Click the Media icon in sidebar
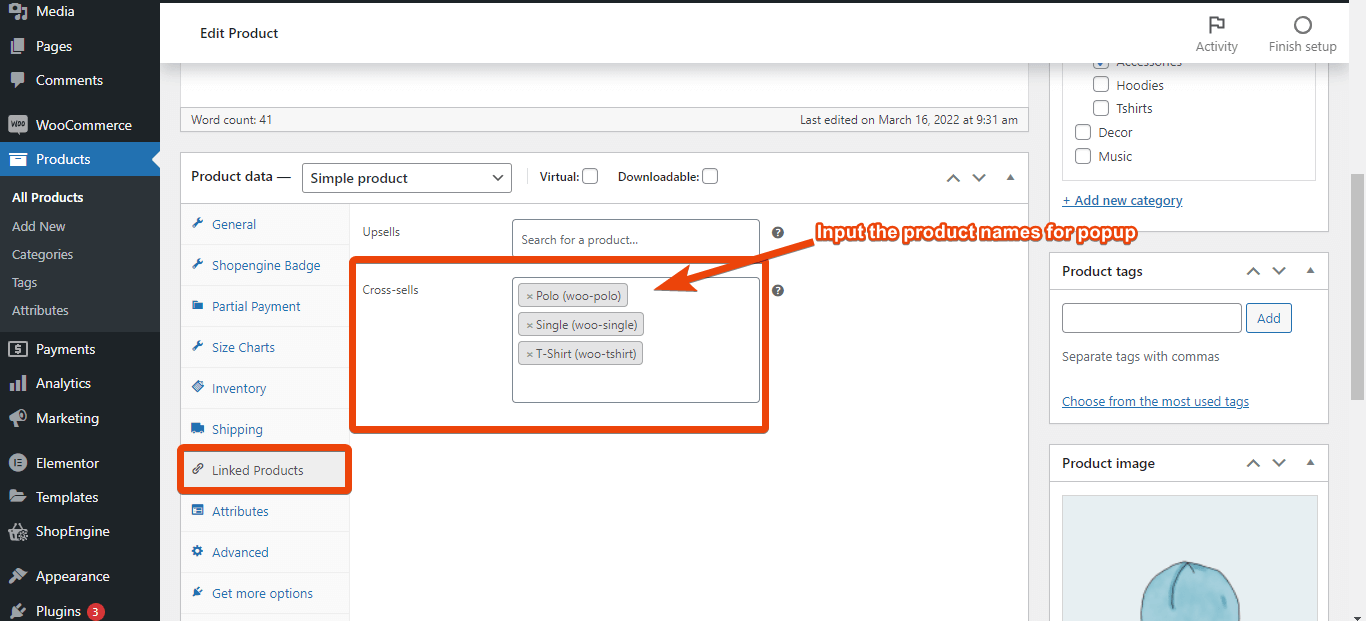1366x621 pixels. tap(18, 12)
